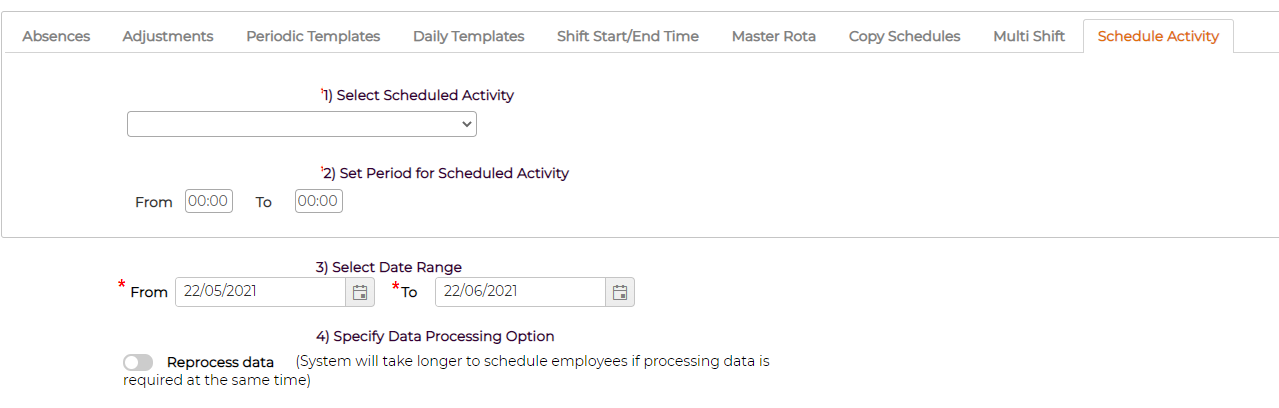
Task: Open the Adjustments tab
Action: coord(168,36)
